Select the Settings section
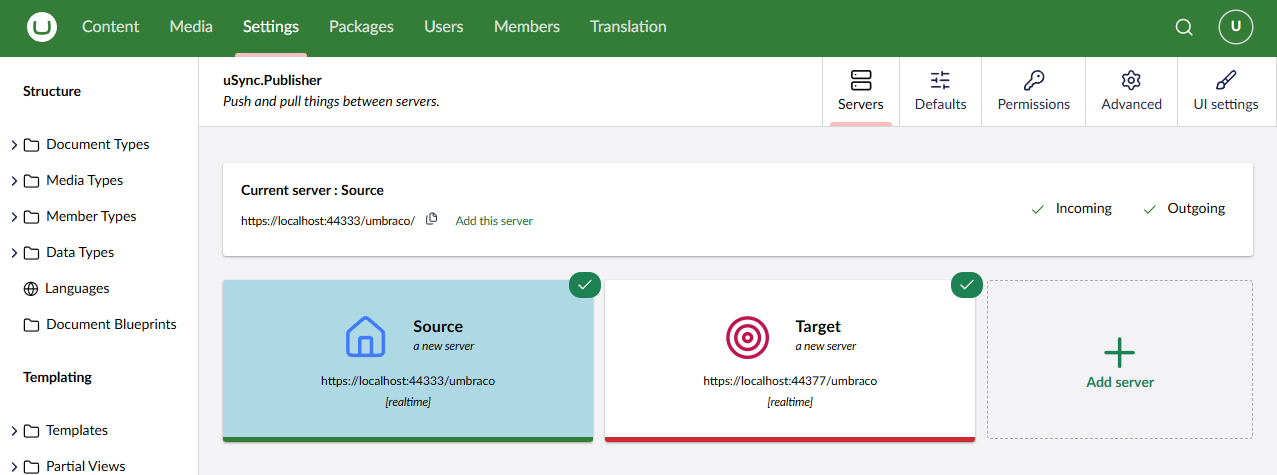 (x=271, y=27)
